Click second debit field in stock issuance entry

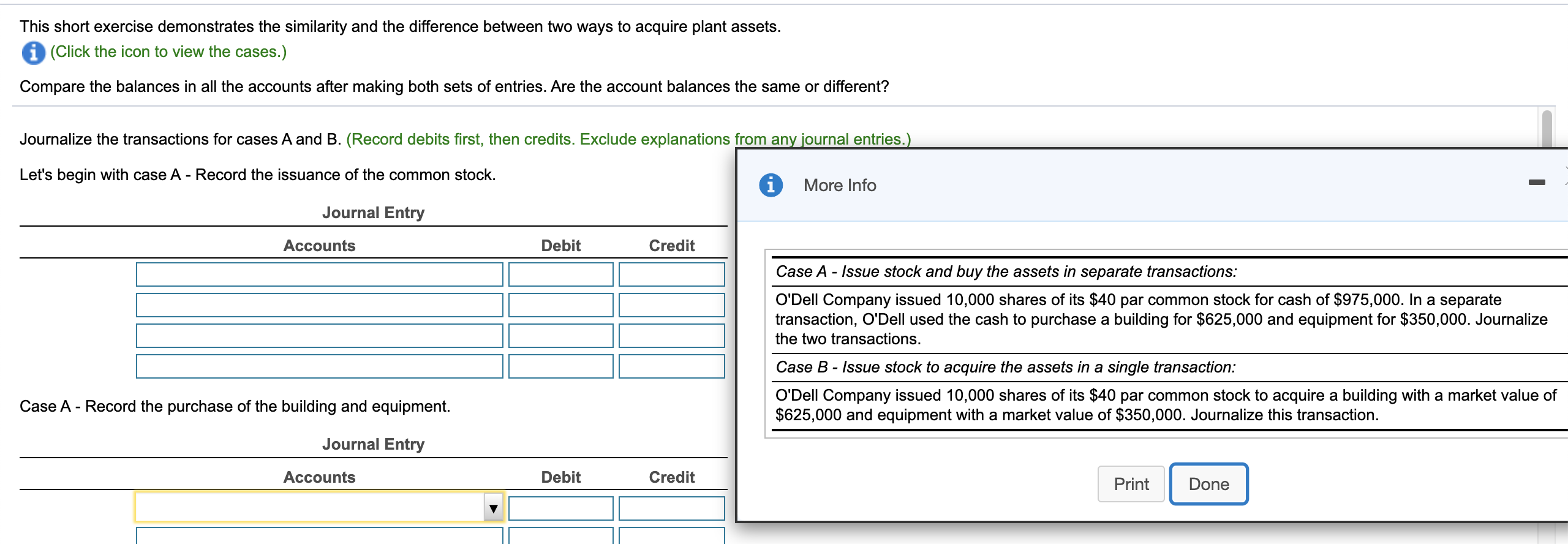click(x=560, y=305)
